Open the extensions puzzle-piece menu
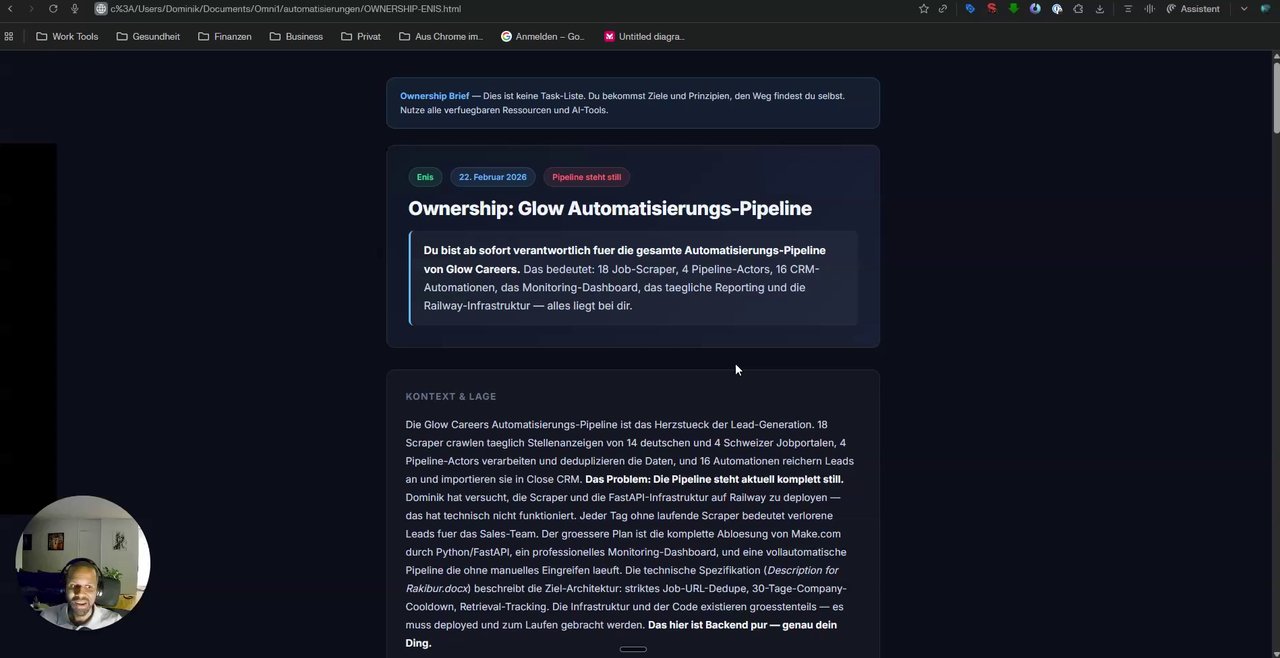1280x658 pixels. (1078, 9)
